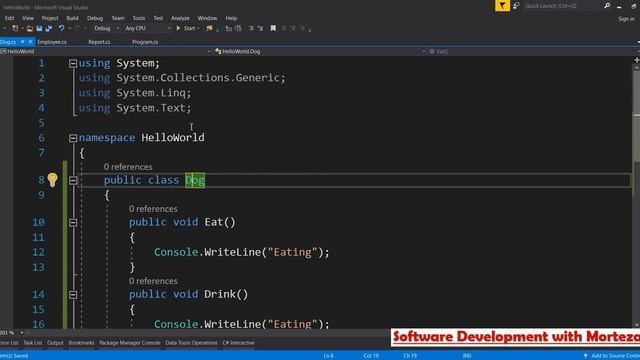Viewport: 640px width, 360px height.
Task: Open the Window menu
Action: coord(207,18)
